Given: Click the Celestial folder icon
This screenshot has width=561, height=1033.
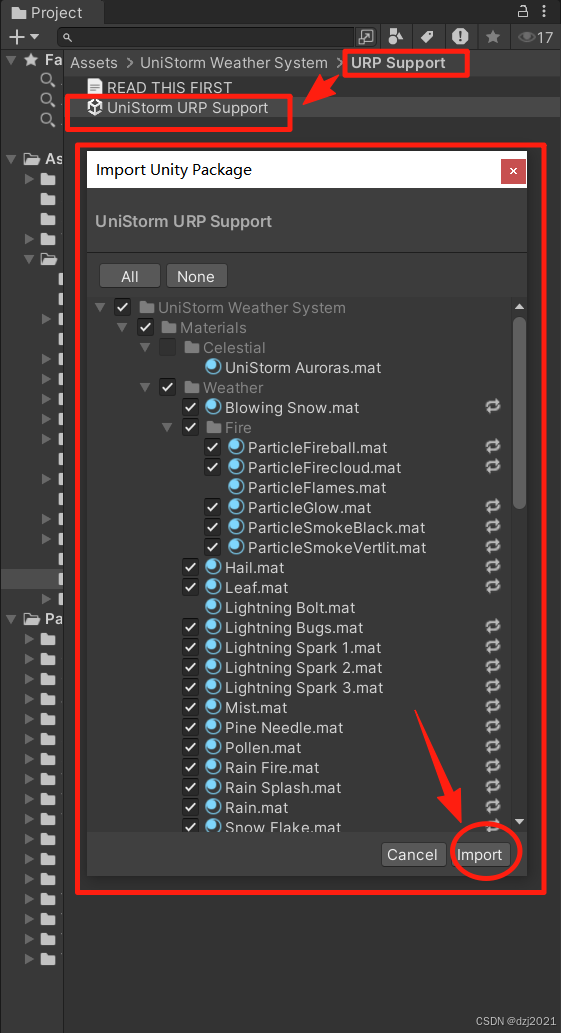Looking at the screenshot, I should coord(192,347).
